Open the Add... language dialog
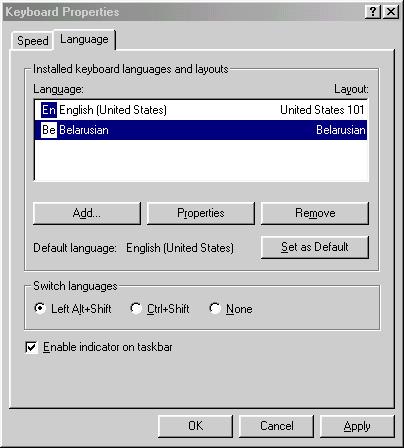The height and width of the screenshot is (448, 404). point(87,213)
